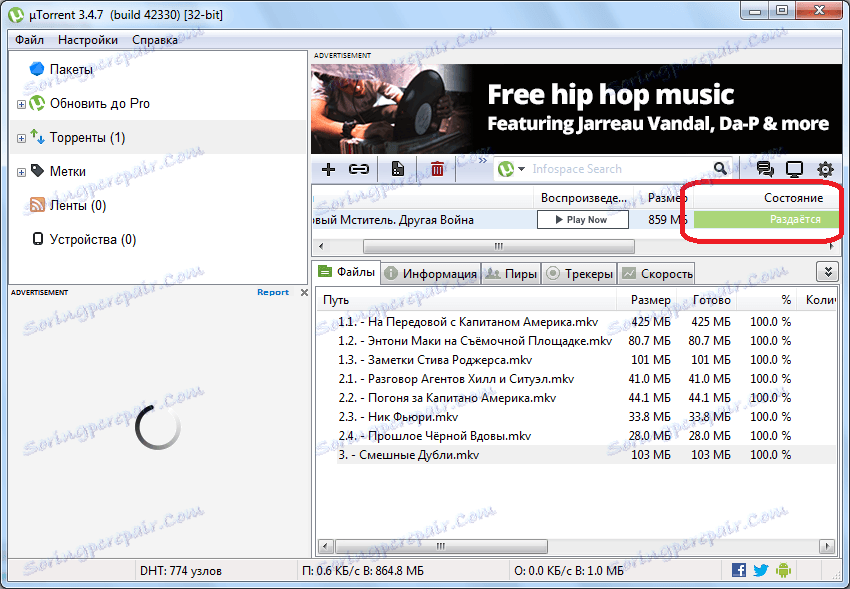This screenshot has width=850, height=589.
Task: Click the orange RSS feed icon
Action: point(37,205)
